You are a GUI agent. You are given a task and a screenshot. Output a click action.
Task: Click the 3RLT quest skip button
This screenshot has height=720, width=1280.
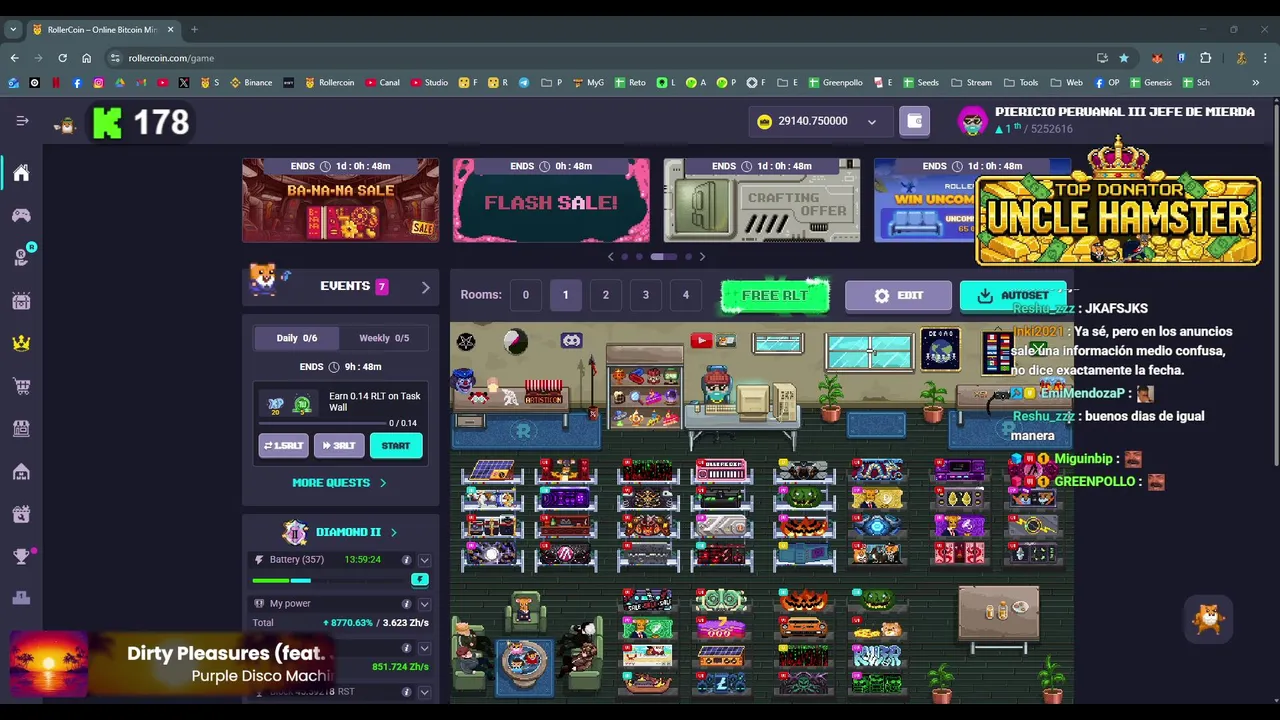(x=339, y=446)
